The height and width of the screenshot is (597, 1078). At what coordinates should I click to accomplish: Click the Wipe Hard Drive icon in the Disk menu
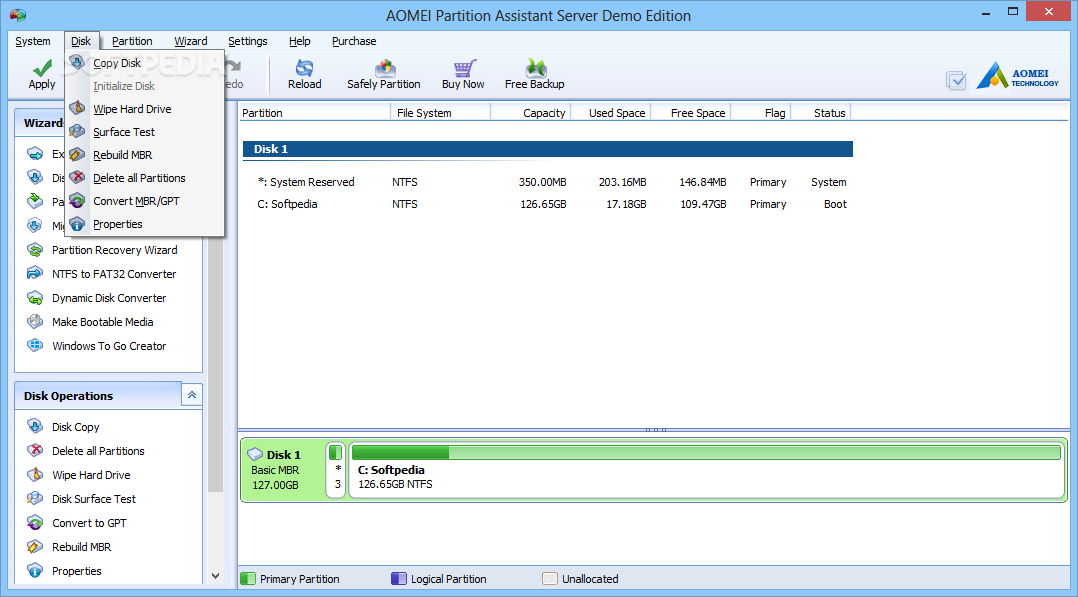coord(78,109)
